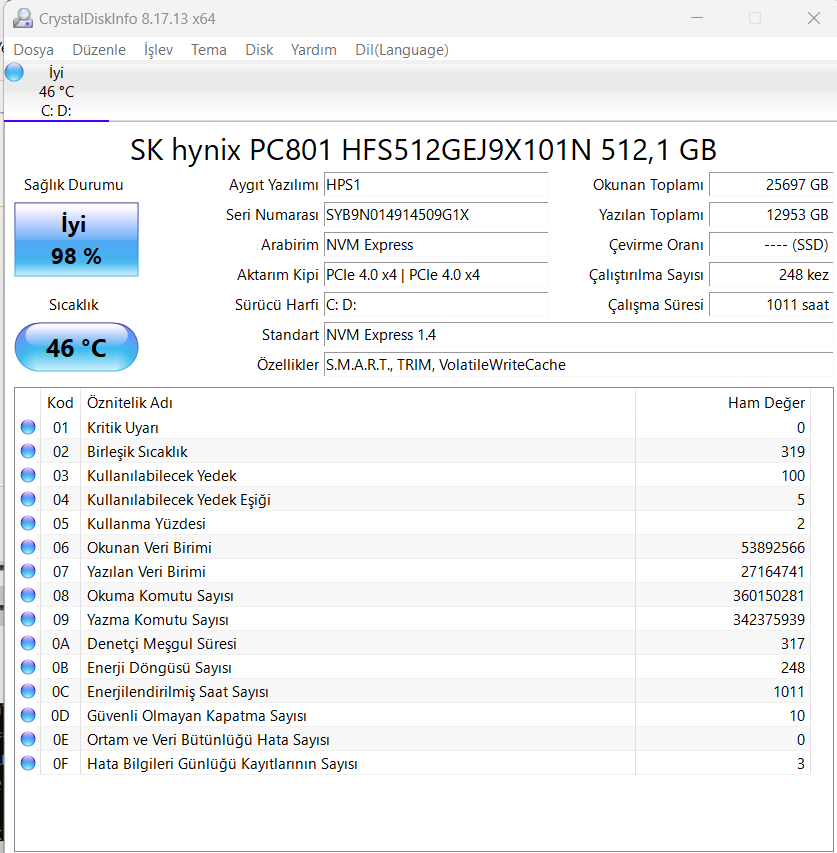Screen dimensions: 837x853
Task: Click the CrystalDiskInfo app icon in title bar
Action: pyautogui.click(x=21, y=18)
